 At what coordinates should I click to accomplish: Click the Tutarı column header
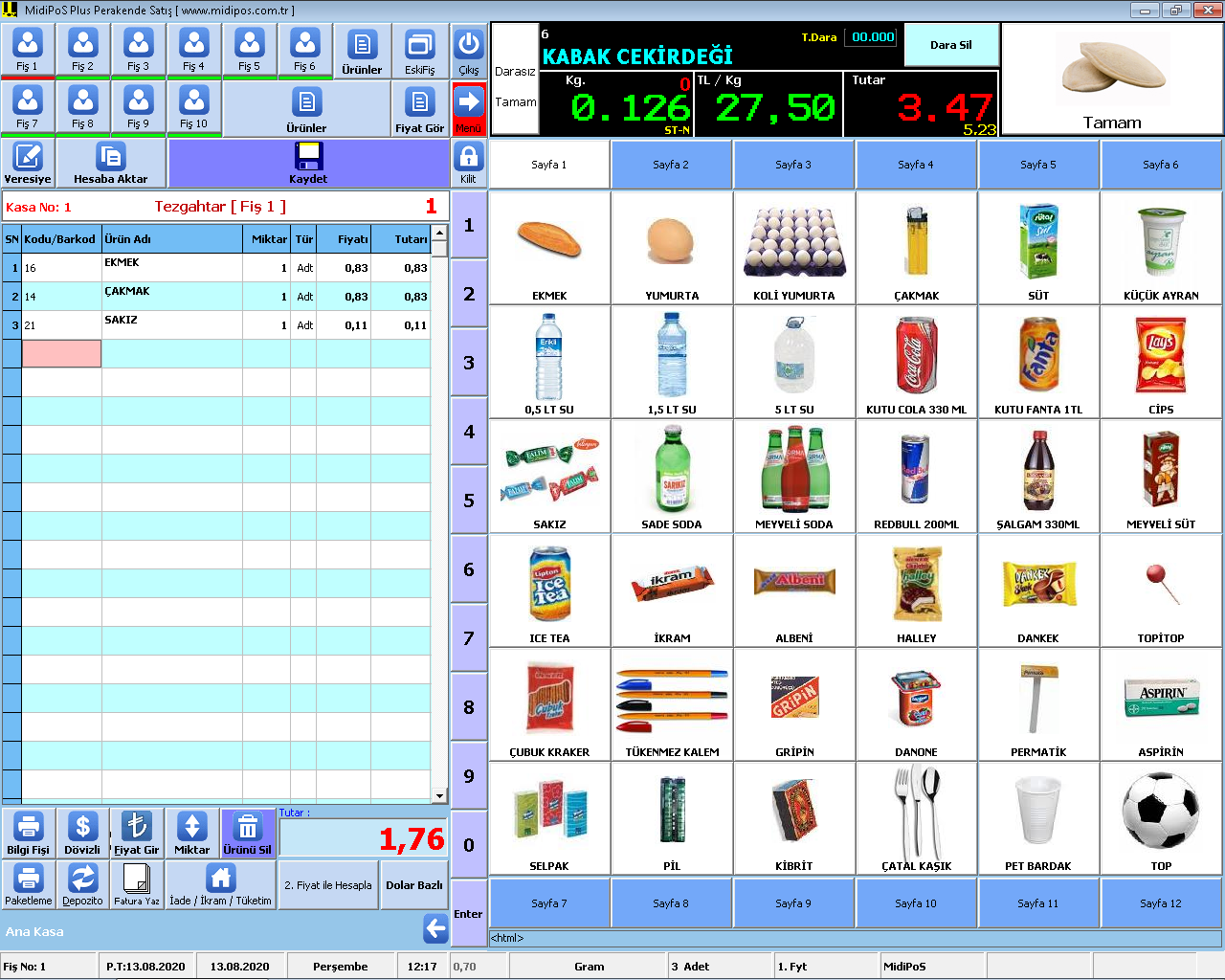click(401, 239)
